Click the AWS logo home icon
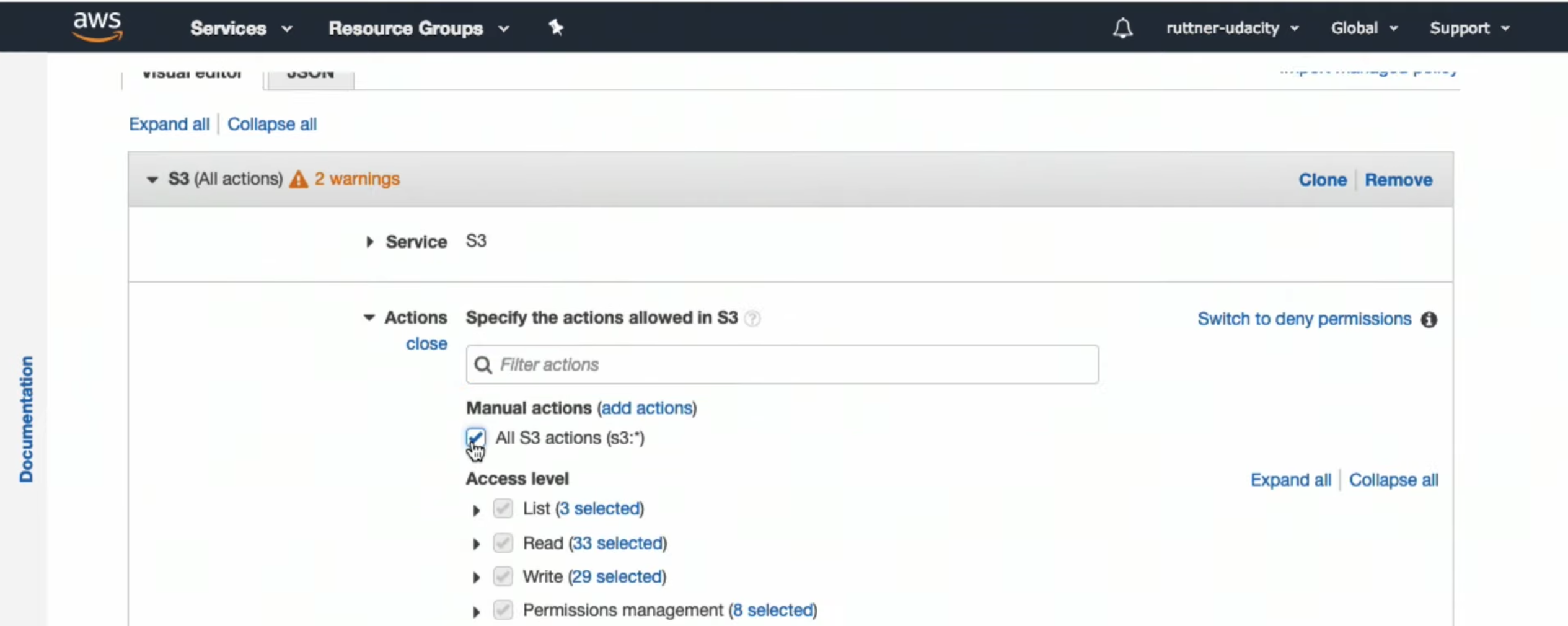The width and height of the screenshot is (1568, 626). [97, 27]
